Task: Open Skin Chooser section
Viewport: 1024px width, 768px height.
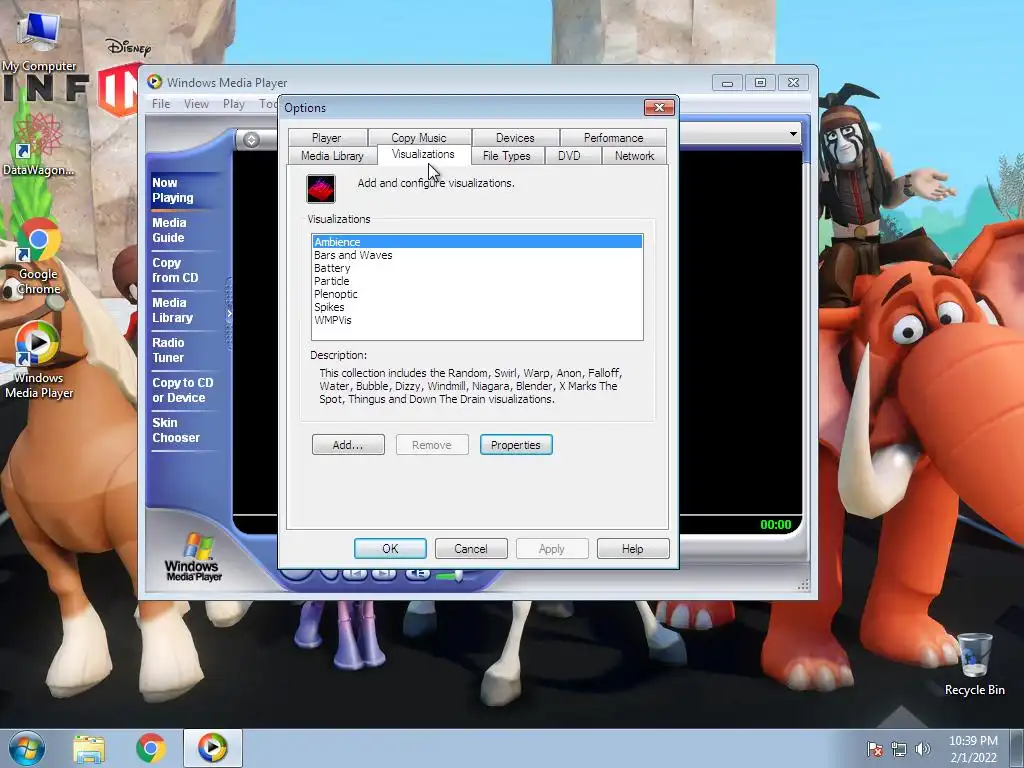Action: (x=176, y=430)
